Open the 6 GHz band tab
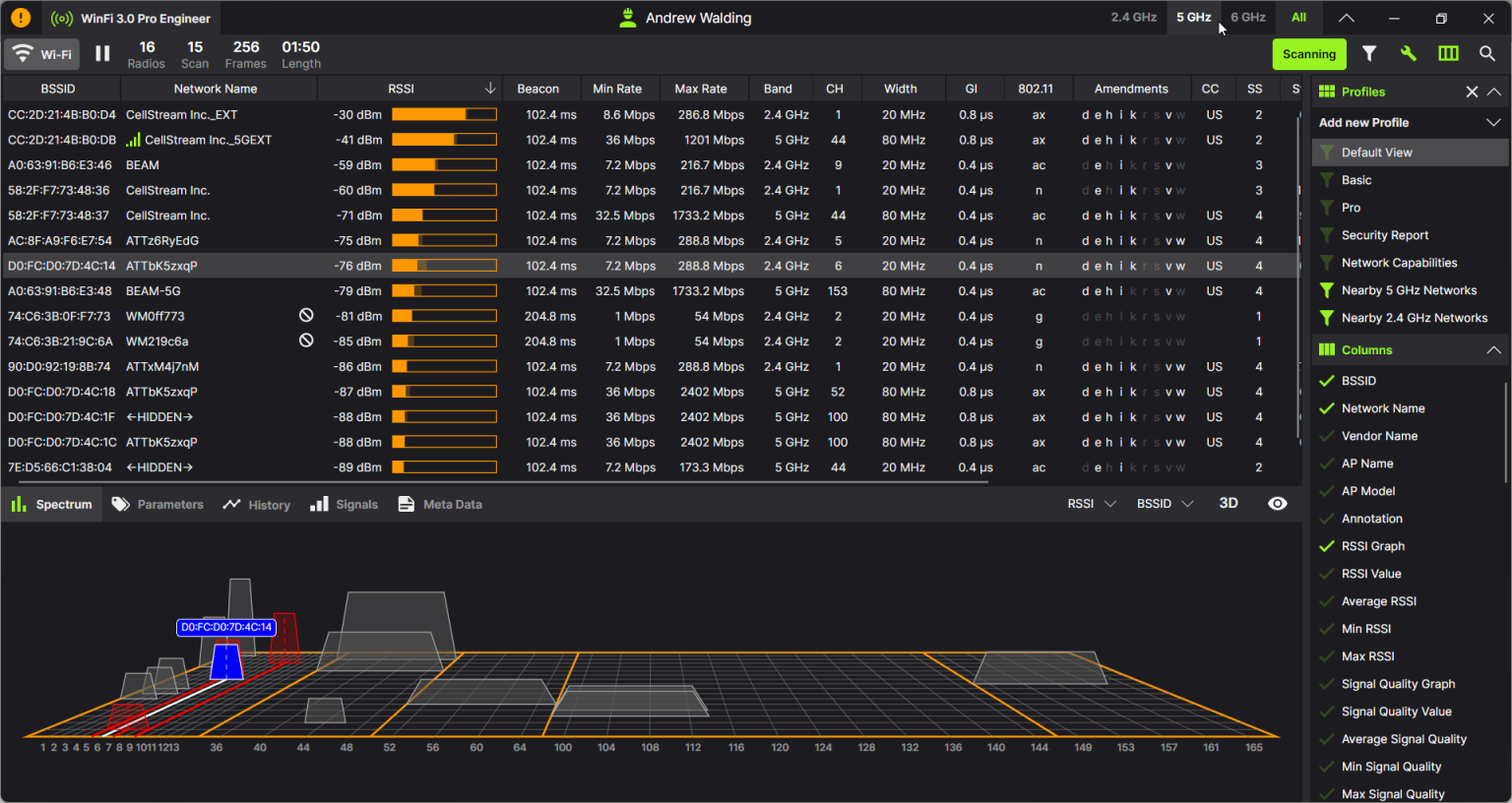The height and width of the screenshot is (803, 1512). coord(1247,17)
